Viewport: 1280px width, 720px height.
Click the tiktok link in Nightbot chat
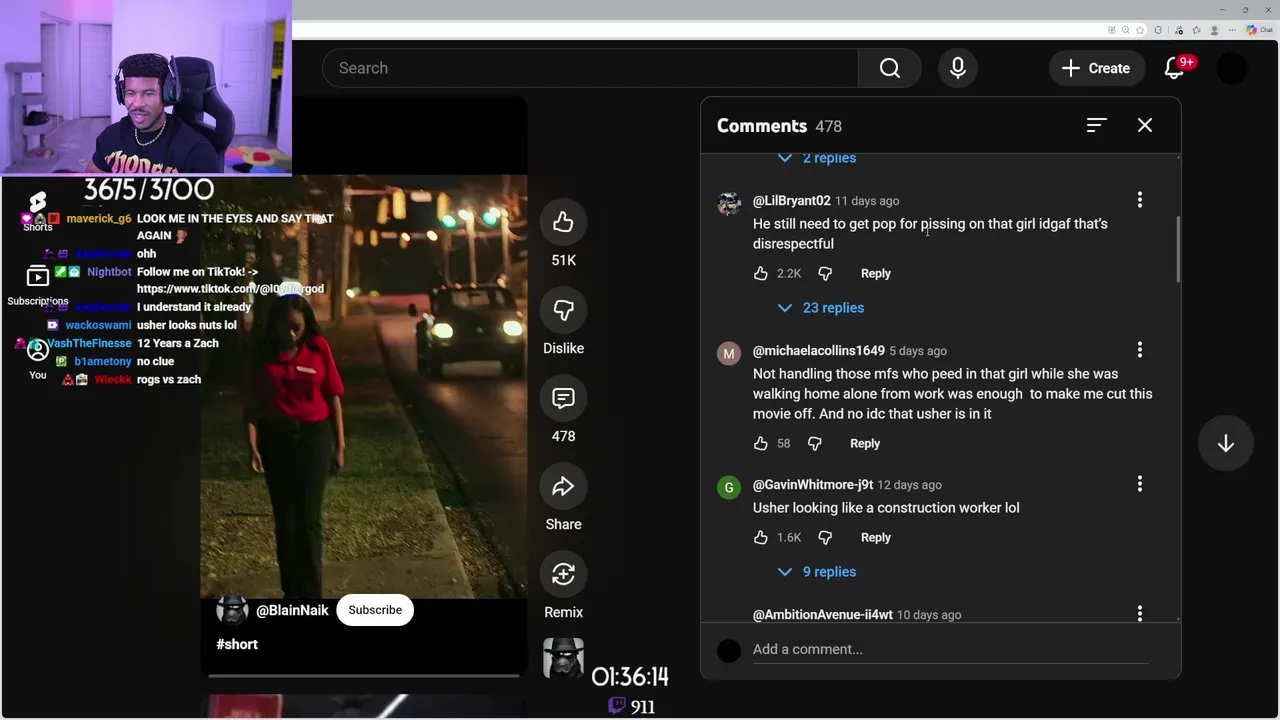point(230,289)
